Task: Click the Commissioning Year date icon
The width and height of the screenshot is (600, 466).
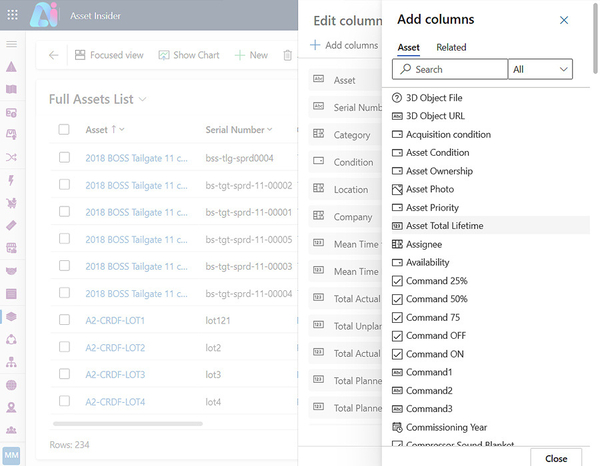Action: coord(397,427)
